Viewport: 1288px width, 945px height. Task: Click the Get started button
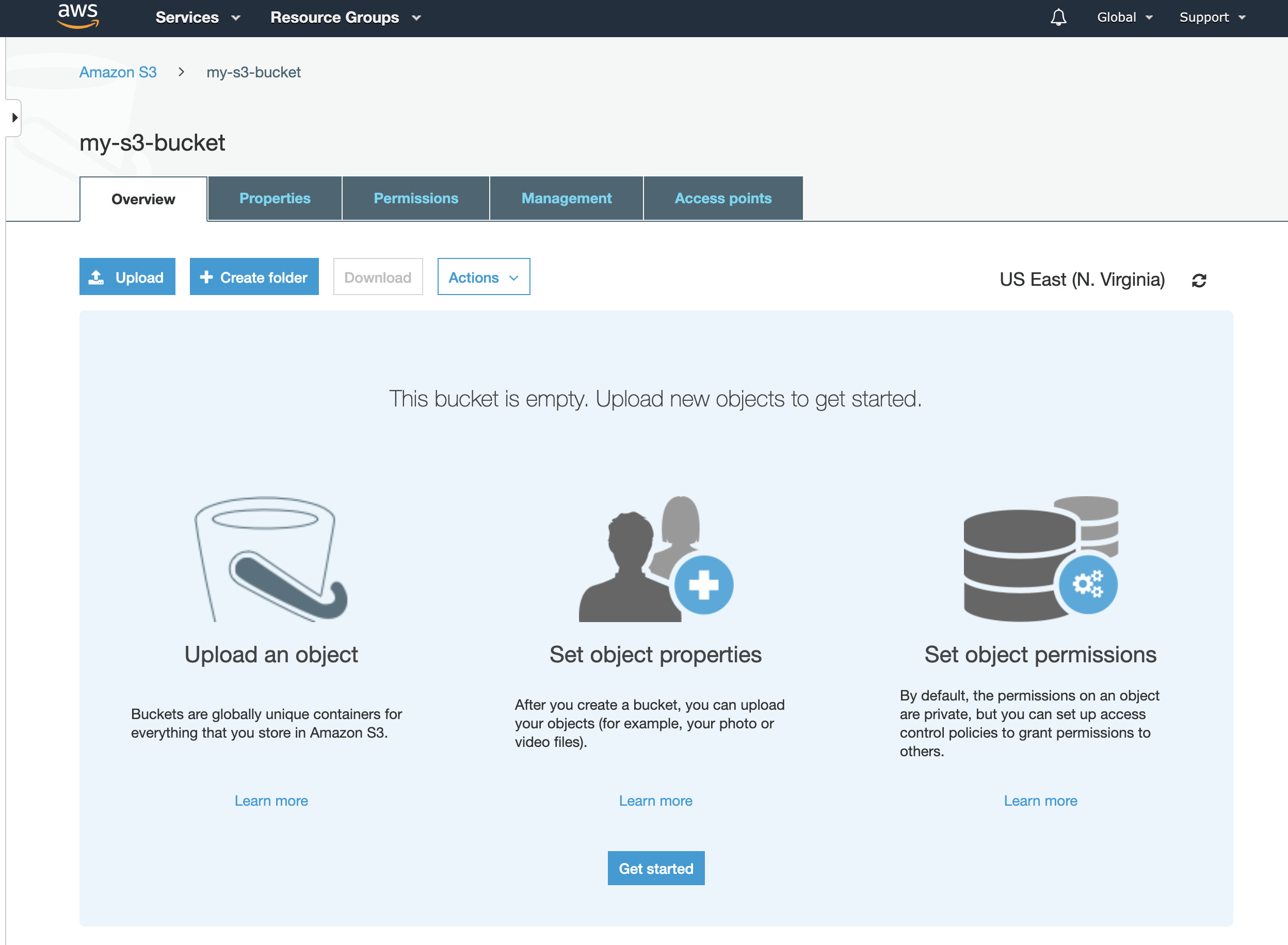pyautogui.click(x=656, y=868)
